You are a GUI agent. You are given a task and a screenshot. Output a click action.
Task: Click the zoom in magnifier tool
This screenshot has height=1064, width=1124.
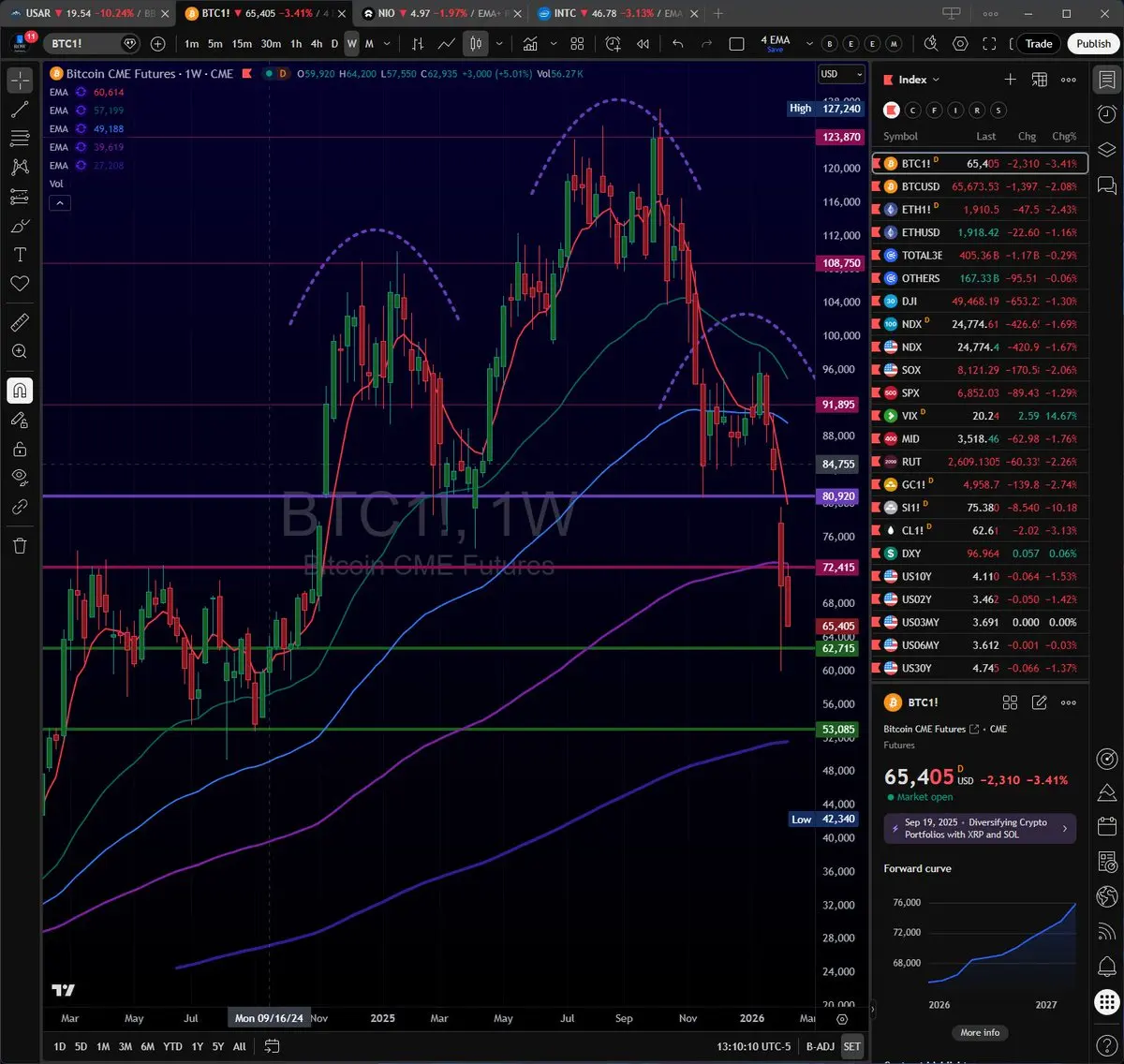click(x=20, y=351)
